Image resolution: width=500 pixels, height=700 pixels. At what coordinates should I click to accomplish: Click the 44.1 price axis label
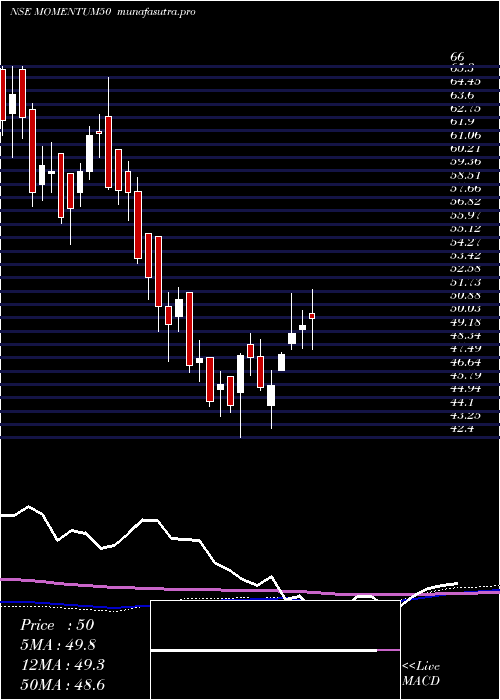[461, 402]
